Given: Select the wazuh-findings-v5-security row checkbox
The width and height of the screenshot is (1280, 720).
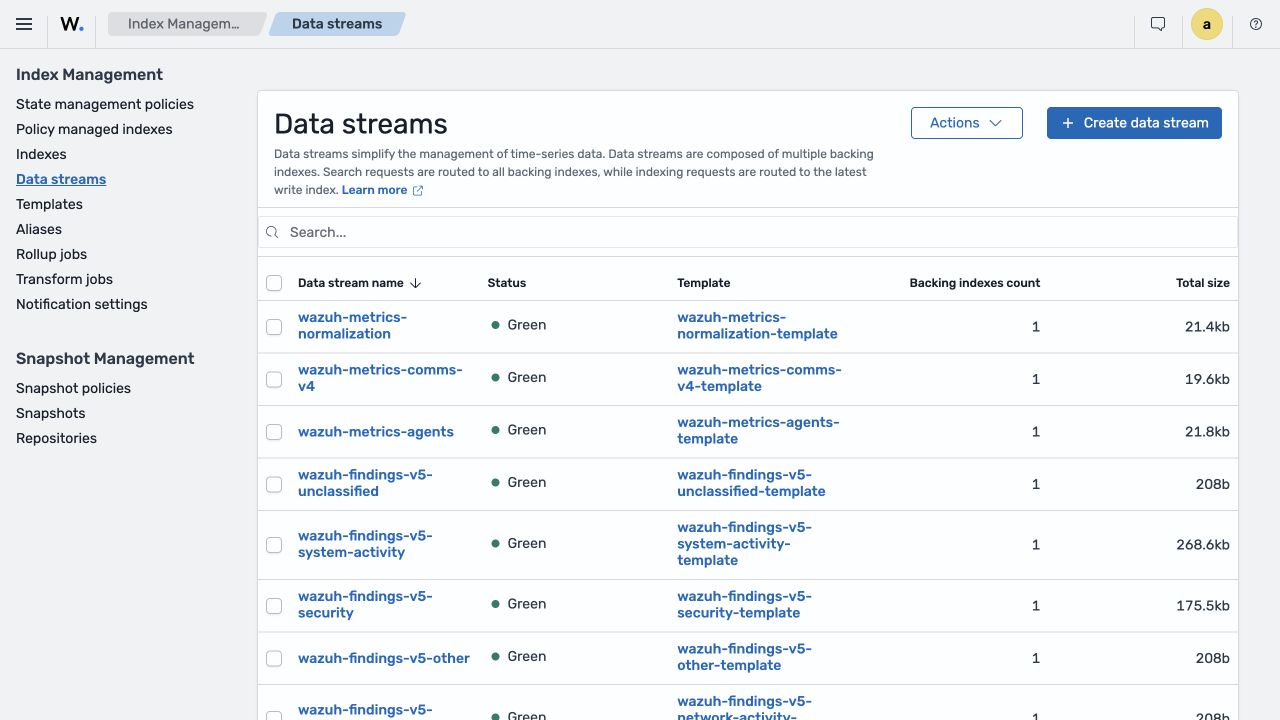Looking at the screenshot, I should [x=274, y=606].
